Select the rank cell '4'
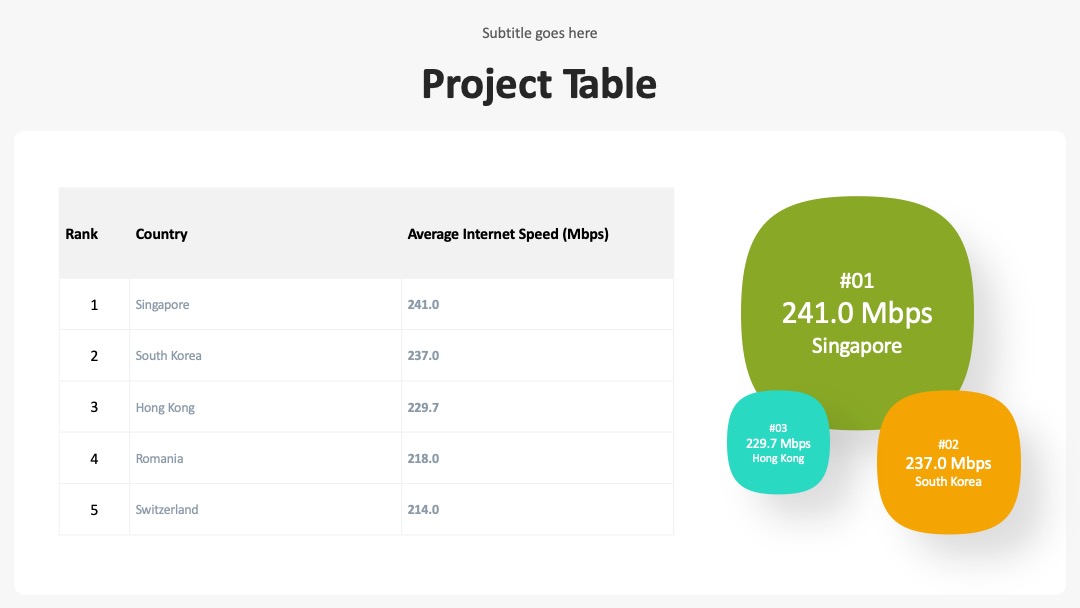Image resolution: width=1080 pixels, height=608 pixels. coord(94,459)
